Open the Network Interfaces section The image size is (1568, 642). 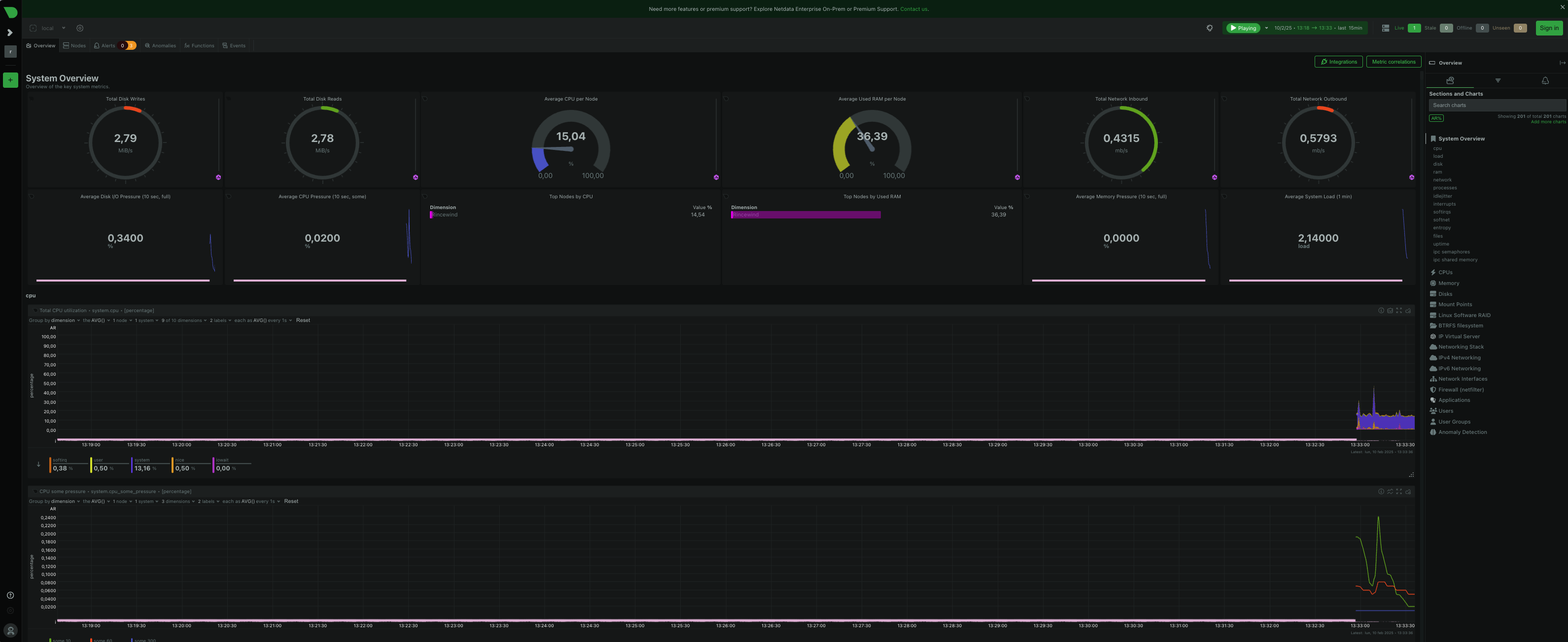(1462, 379)
